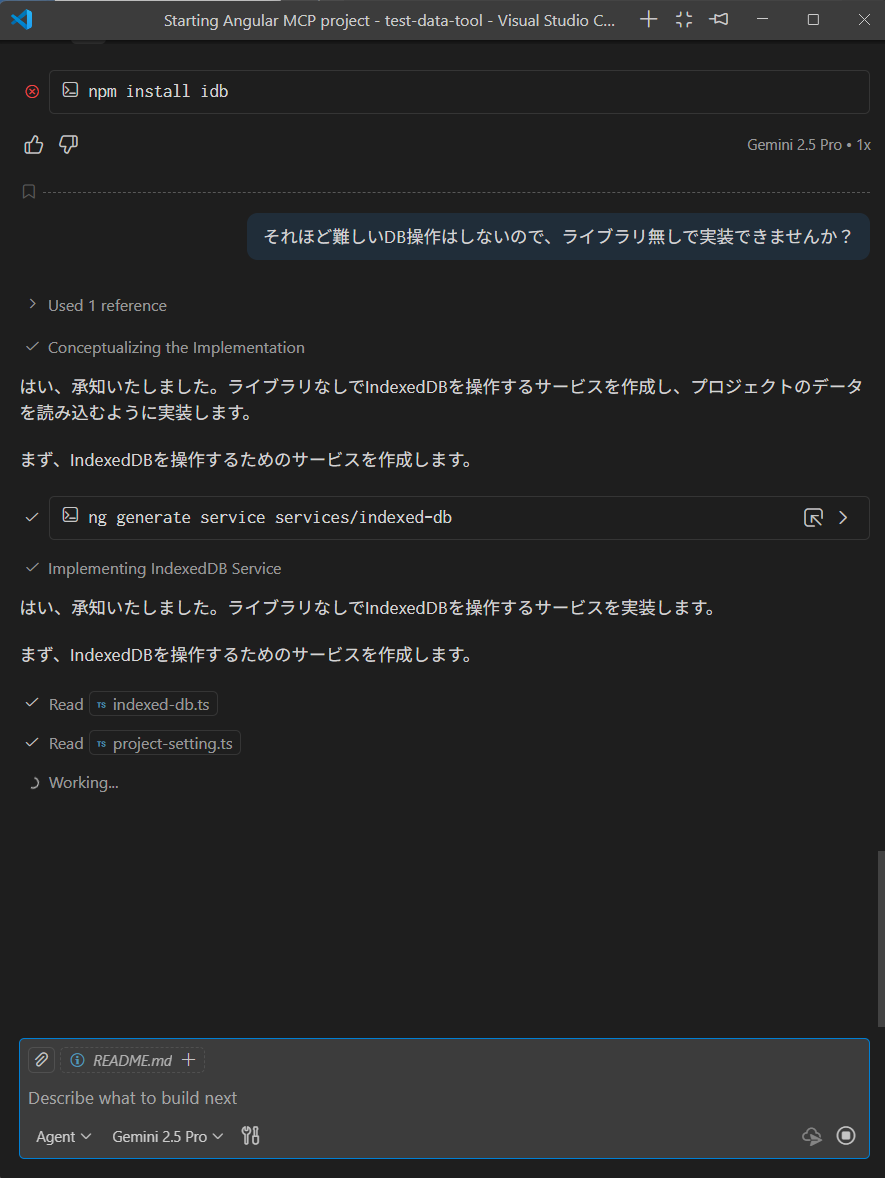The image size is (885, 1178).
Task: Click the pin editor icon in the title bar
Action: (718, 19)
